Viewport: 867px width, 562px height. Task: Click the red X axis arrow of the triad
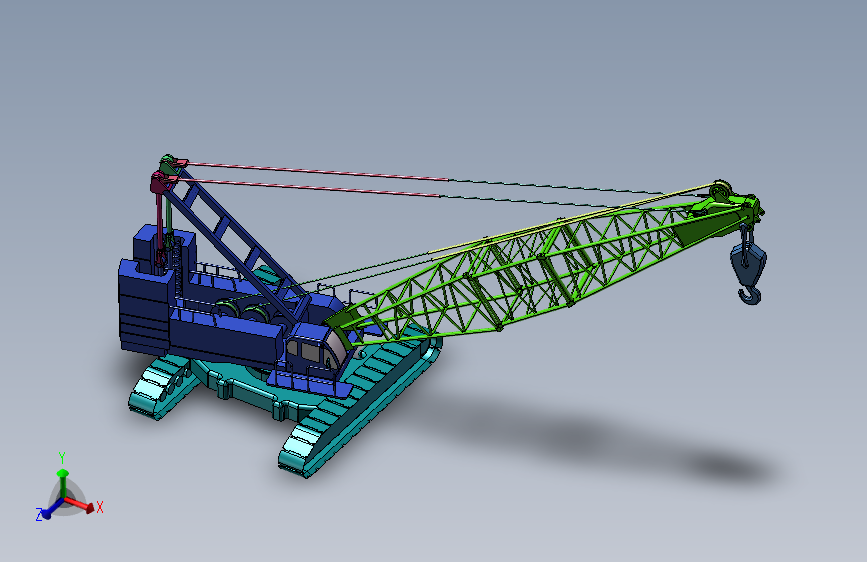(x=81, y=504)
